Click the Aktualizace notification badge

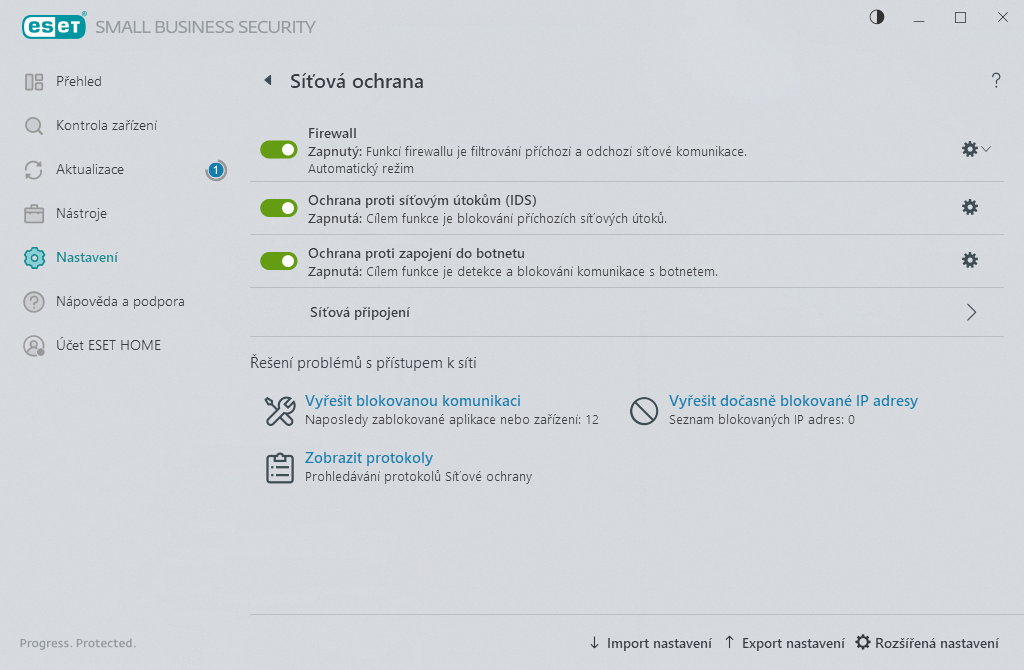[x=216, y=170]
